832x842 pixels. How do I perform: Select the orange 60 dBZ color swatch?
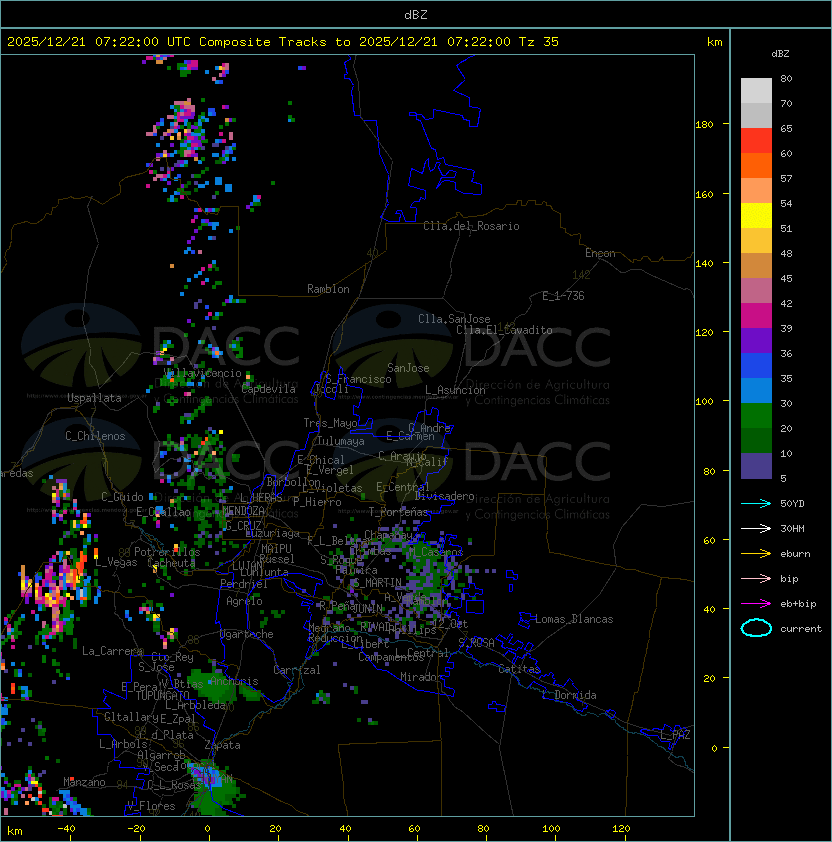coord(756,165)
